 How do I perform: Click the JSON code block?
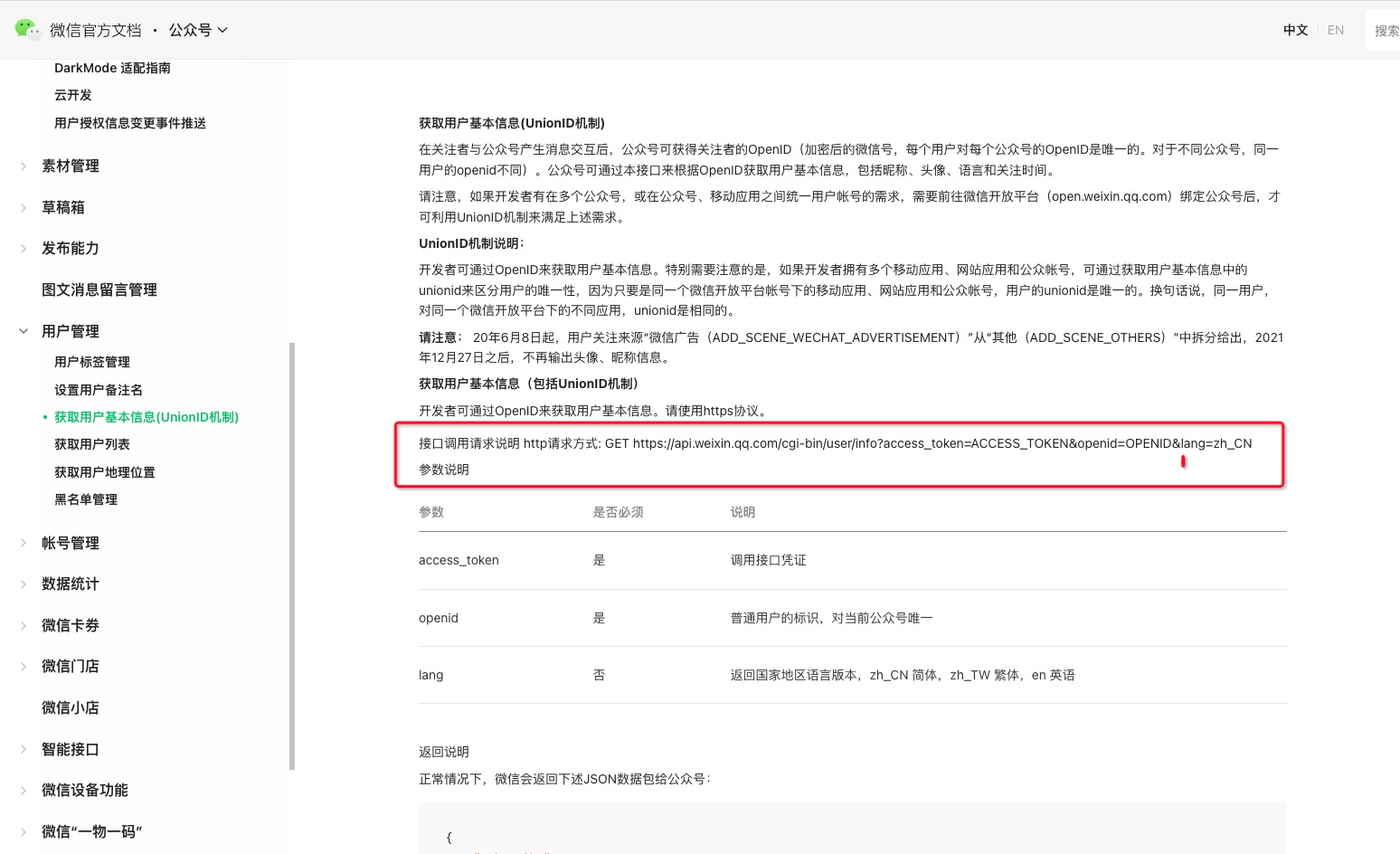[852, 828]
